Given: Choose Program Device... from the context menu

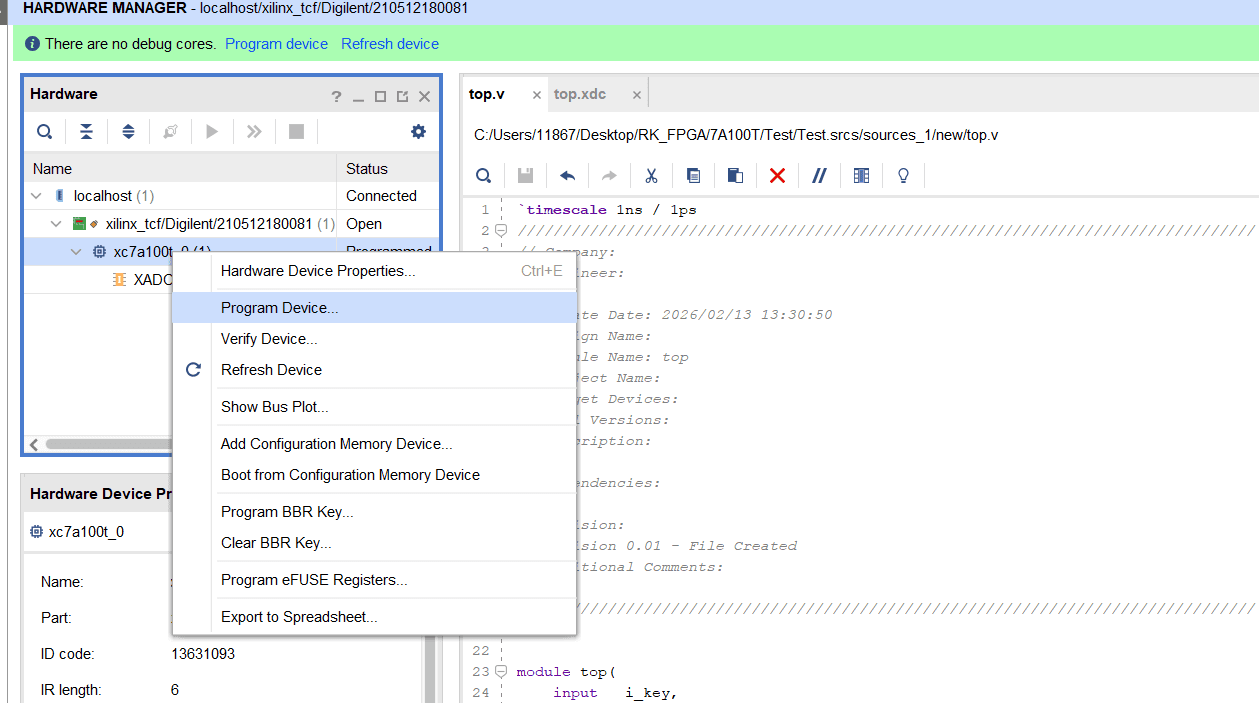Looking at the screenshot, I should tap(280, 308).
